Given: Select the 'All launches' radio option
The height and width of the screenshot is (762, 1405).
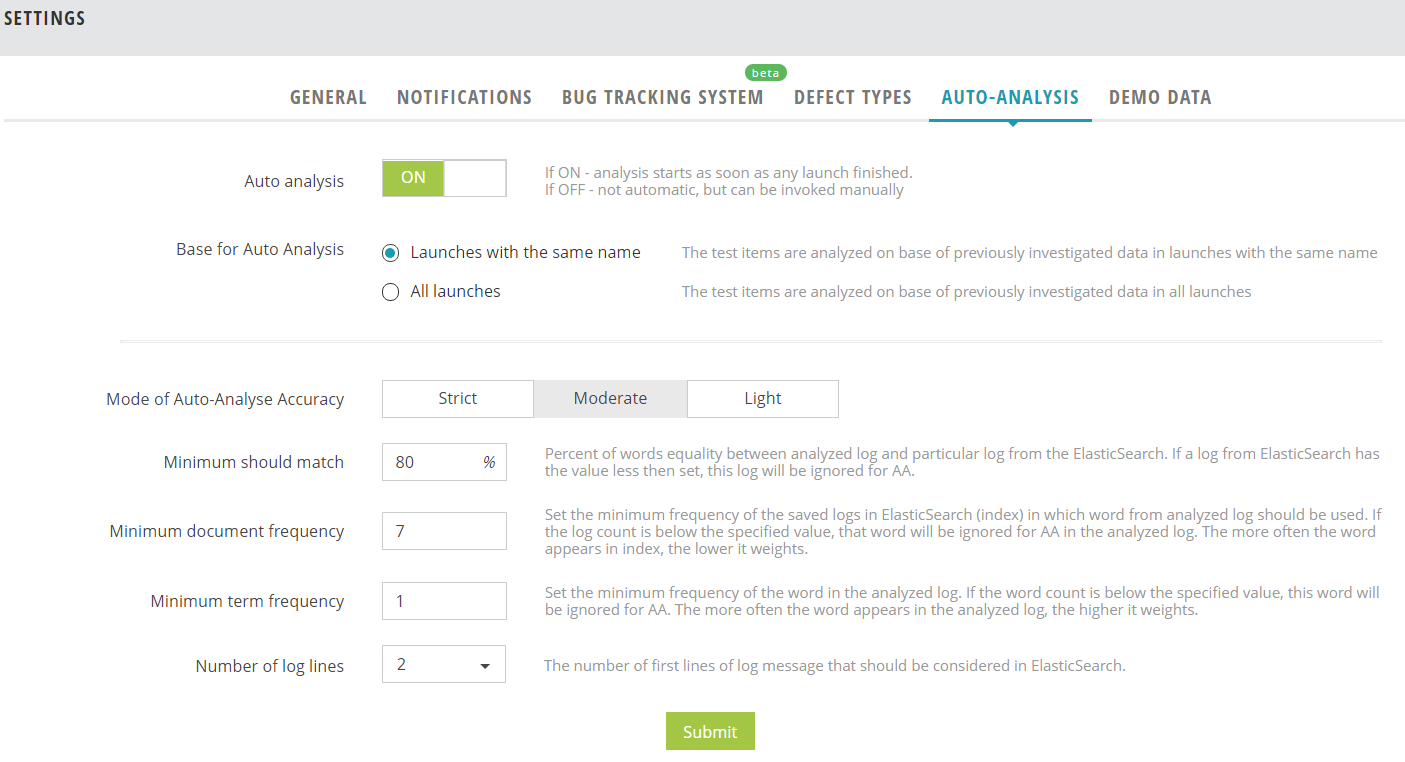Looking at the screenshot, I should tap(391, 292).
